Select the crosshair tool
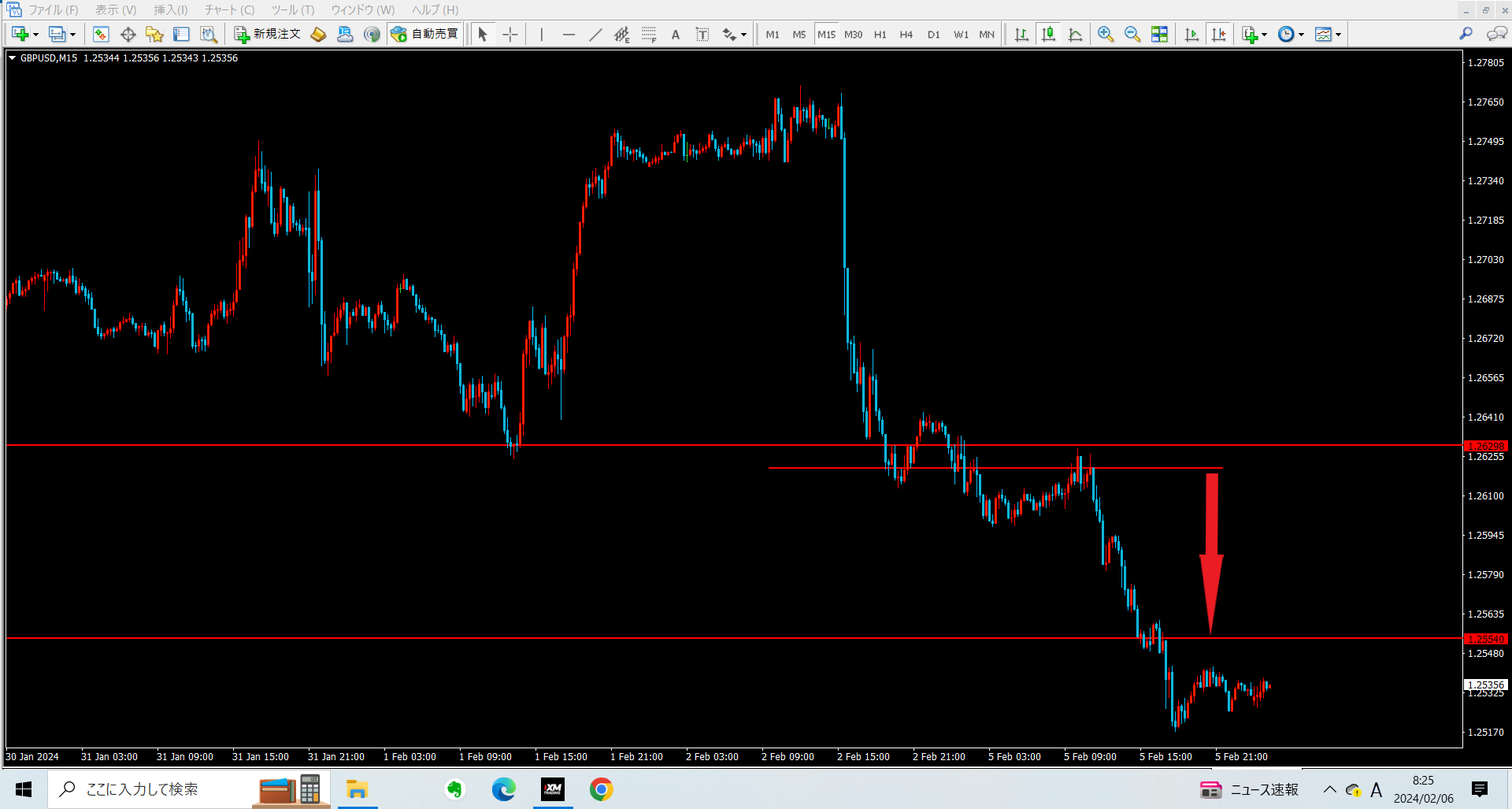 coord(510,34)
